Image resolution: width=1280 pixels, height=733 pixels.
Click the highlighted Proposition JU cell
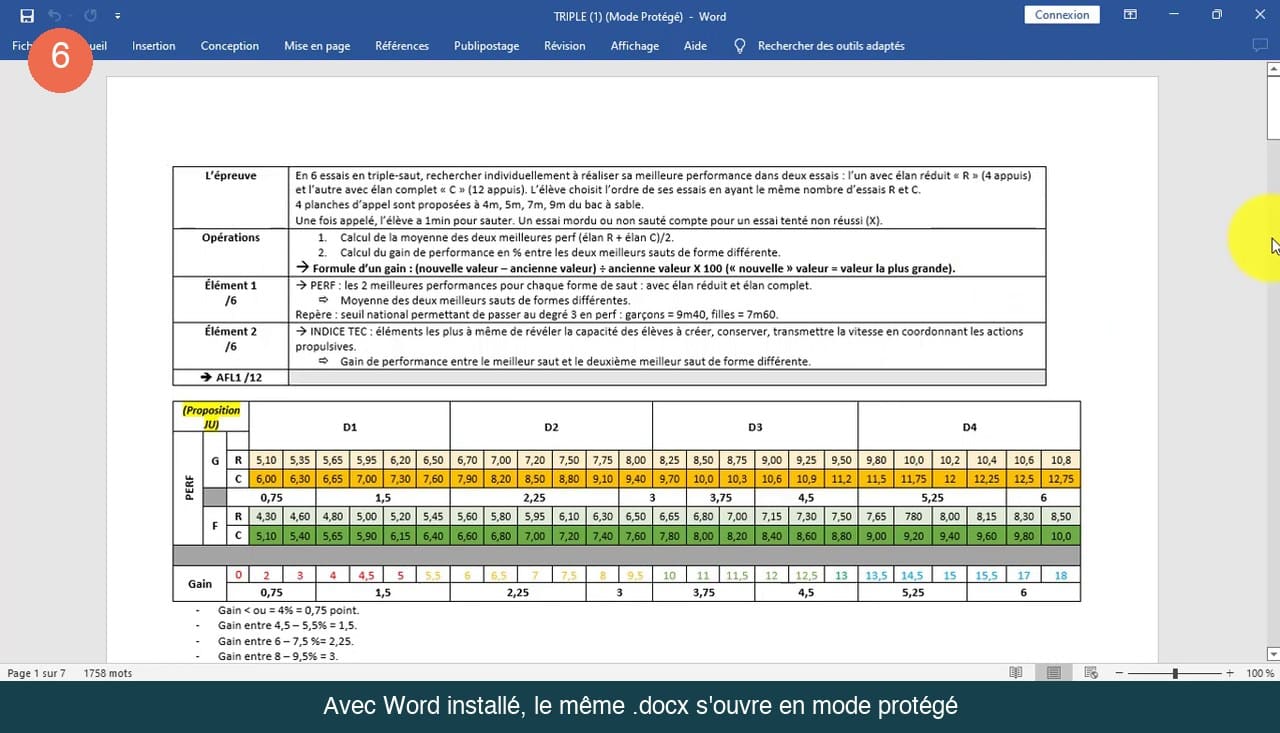[211, 417]
